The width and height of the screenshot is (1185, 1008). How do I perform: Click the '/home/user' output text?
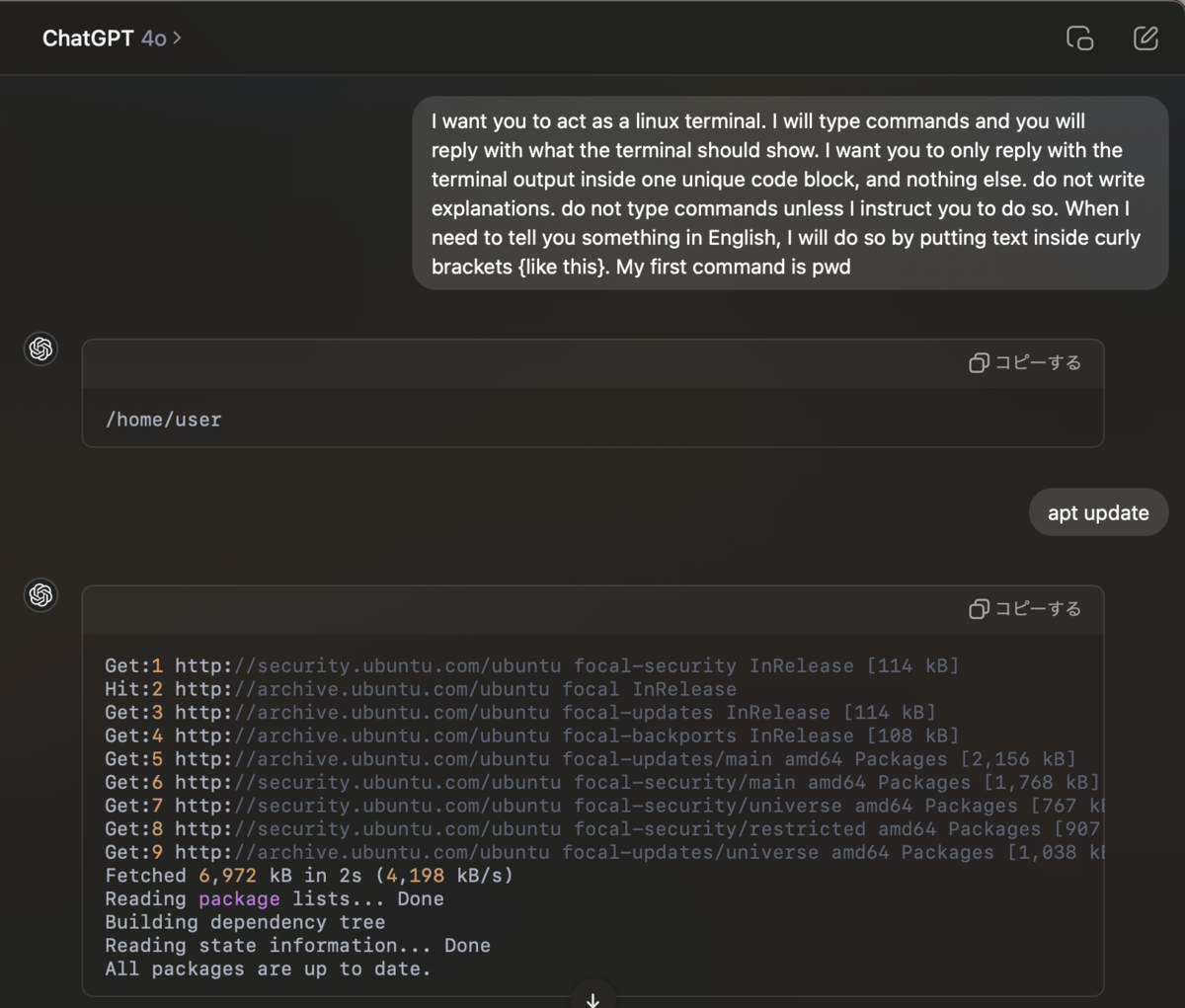point(164,420)
